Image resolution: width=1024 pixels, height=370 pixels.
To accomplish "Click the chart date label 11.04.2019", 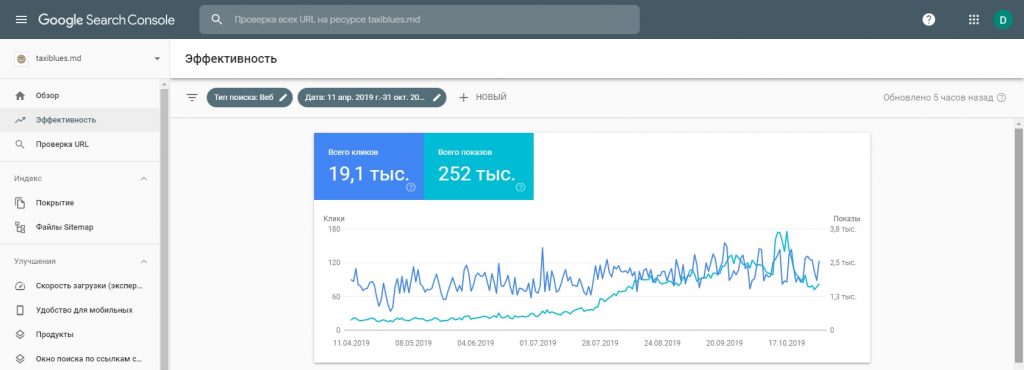I will click(x=351, y=343).
